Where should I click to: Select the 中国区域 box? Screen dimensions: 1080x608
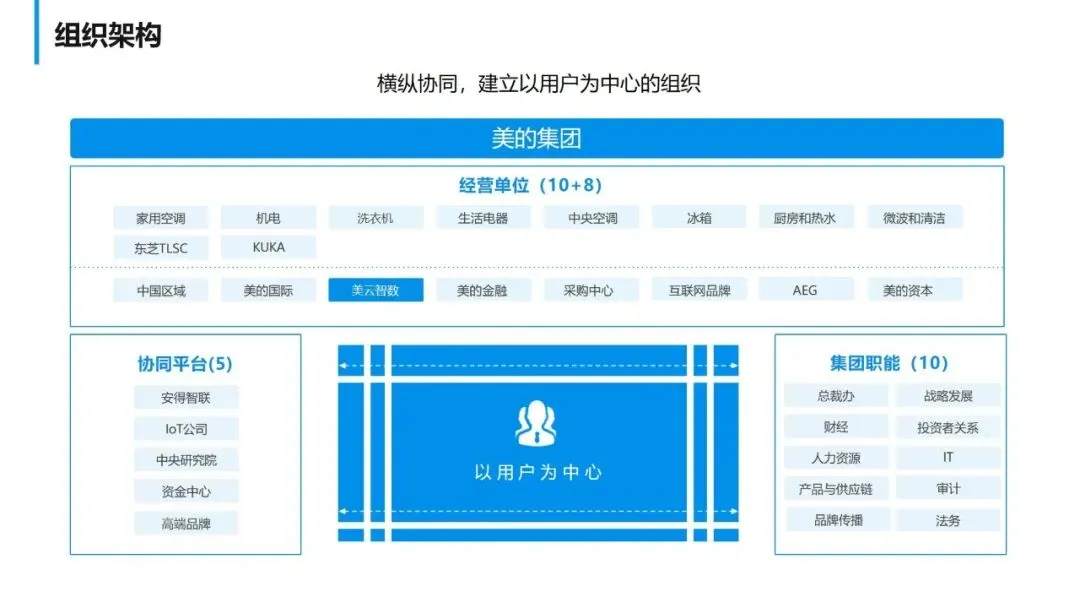point(160,290)
